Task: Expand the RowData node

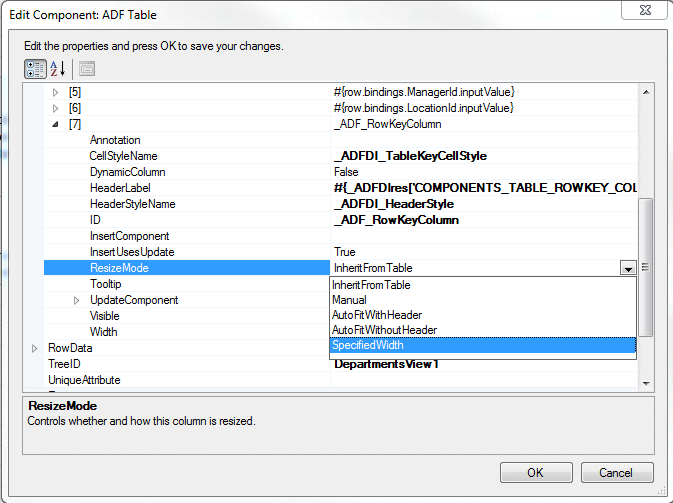Action: pos(34,348)
